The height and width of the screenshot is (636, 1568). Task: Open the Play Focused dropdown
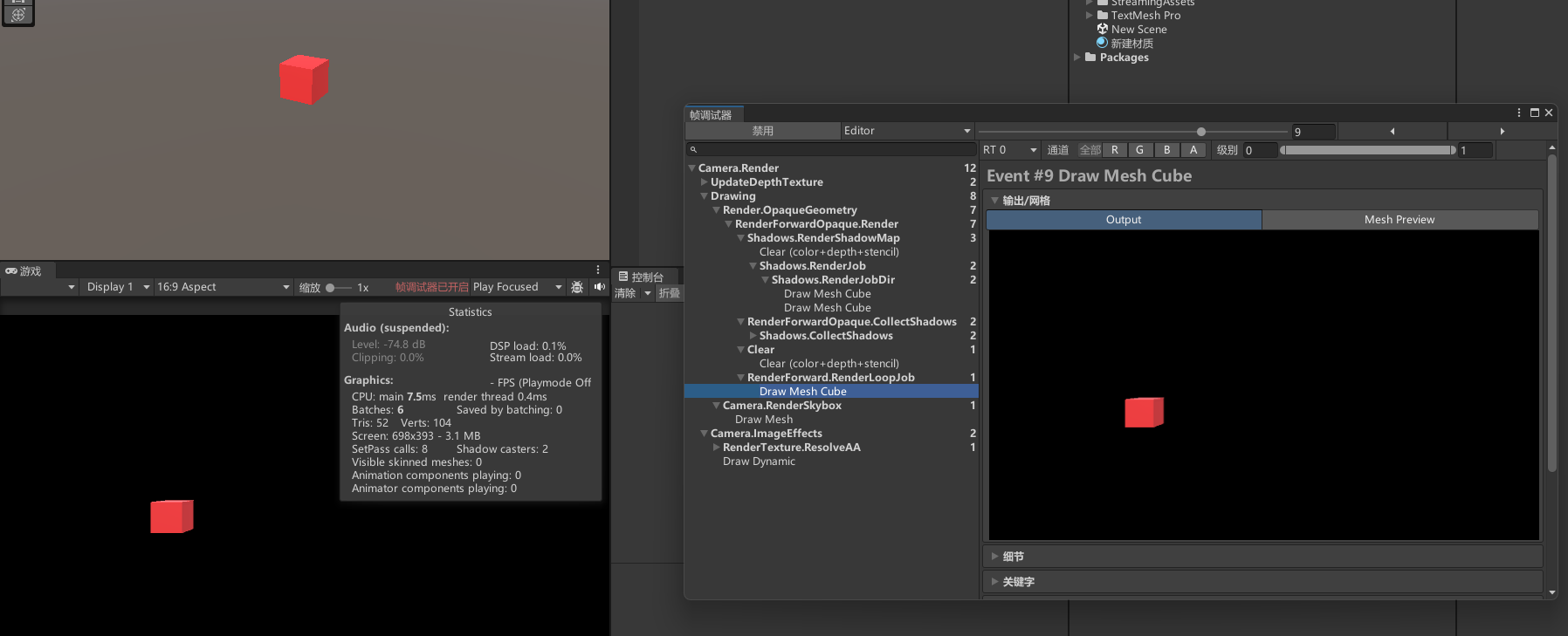click(517, 287)
